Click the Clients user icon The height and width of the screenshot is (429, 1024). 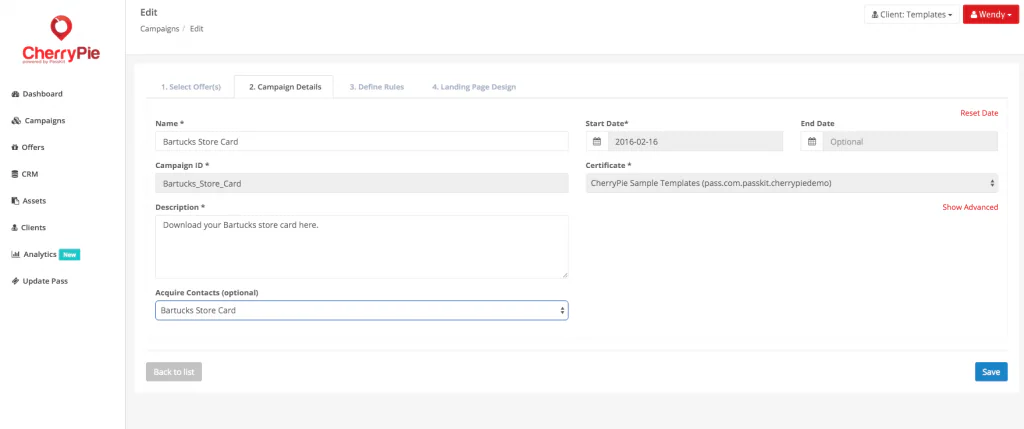pyautogui.click(x=15, y=228)
